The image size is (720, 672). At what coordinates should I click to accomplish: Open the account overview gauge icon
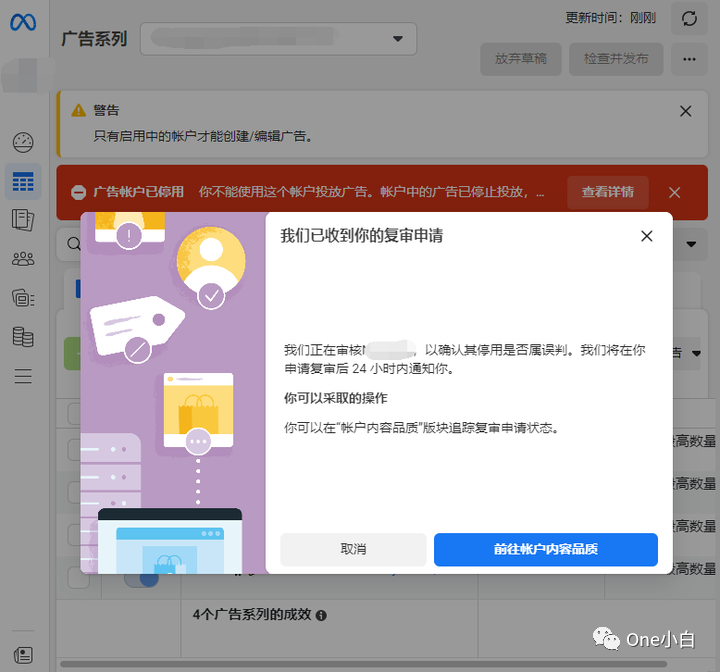[23, 142]
